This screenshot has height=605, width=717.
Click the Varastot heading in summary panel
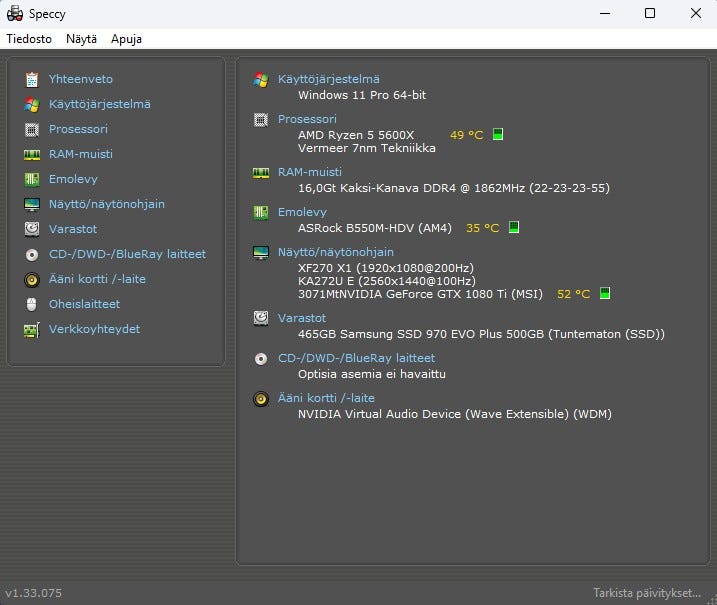302,318
